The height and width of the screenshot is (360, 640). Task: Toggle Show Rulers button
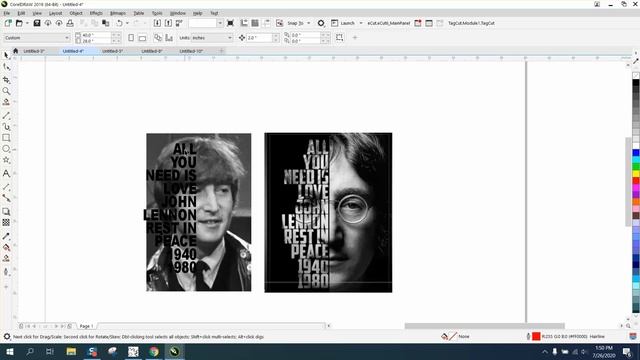[244, 23]
